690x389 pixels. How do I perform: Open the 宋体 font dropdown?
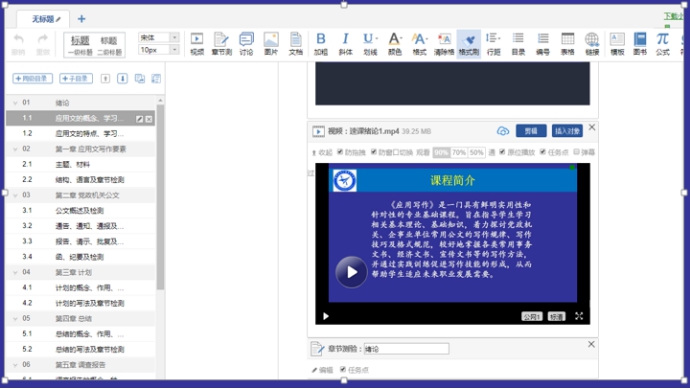click(x=158, y=37)
